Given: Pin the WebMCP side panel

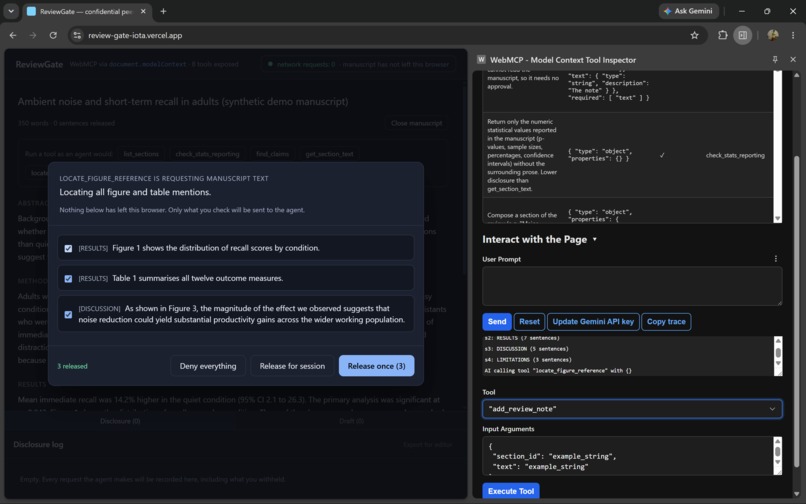Looking at the screenshot, I should point(775,60).
